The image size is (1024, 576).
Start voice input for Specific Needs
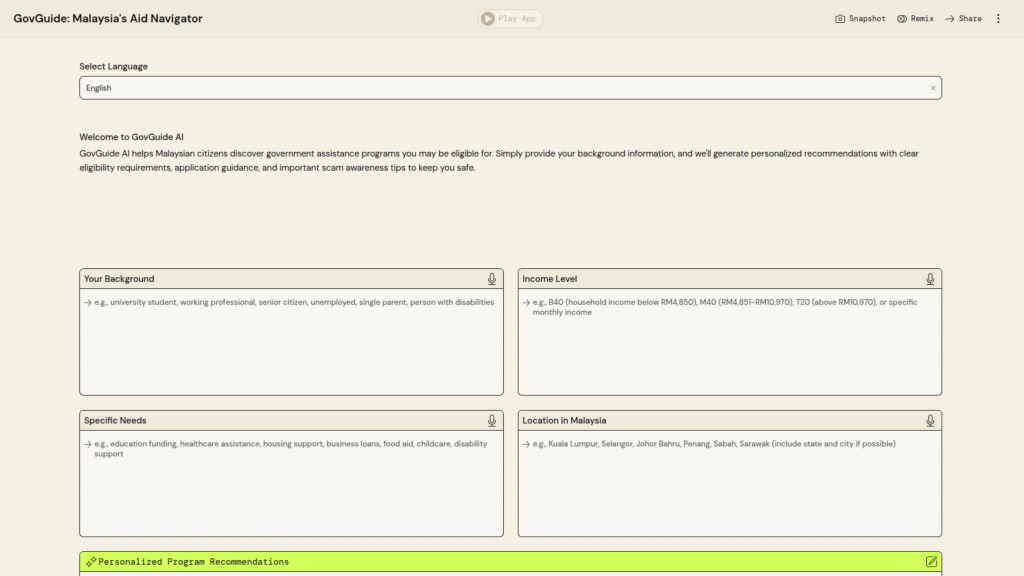(x=492, y=421)
